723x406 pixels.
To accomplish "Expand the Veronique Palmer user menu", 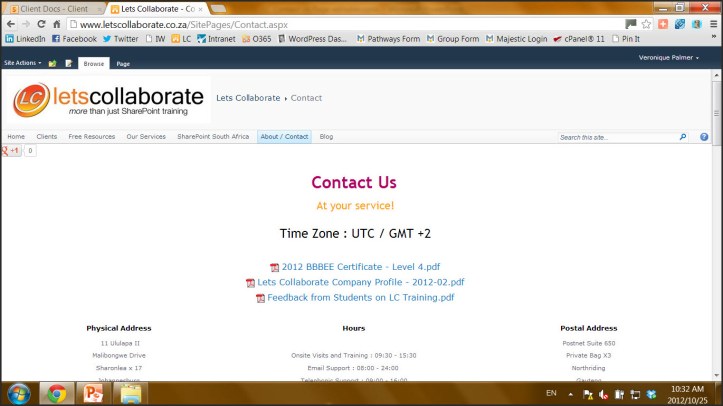I will (669, 58).
